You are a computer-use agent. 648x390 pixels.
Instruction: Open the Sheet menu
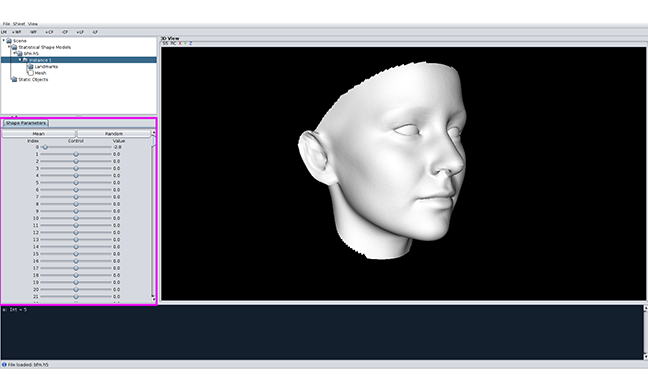(19, 24)
